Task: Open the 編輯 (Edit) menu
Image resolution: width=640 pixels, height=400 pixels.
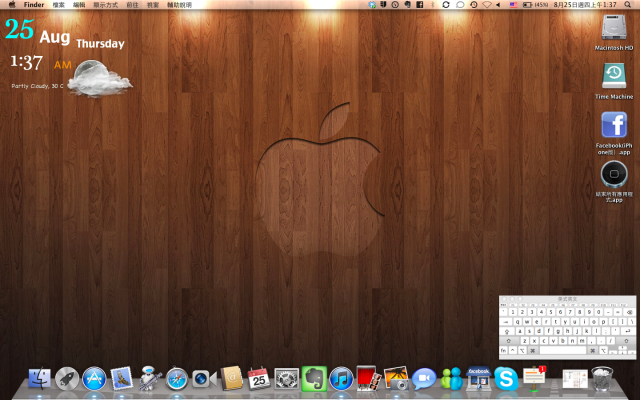Action: tap(79, 5)
